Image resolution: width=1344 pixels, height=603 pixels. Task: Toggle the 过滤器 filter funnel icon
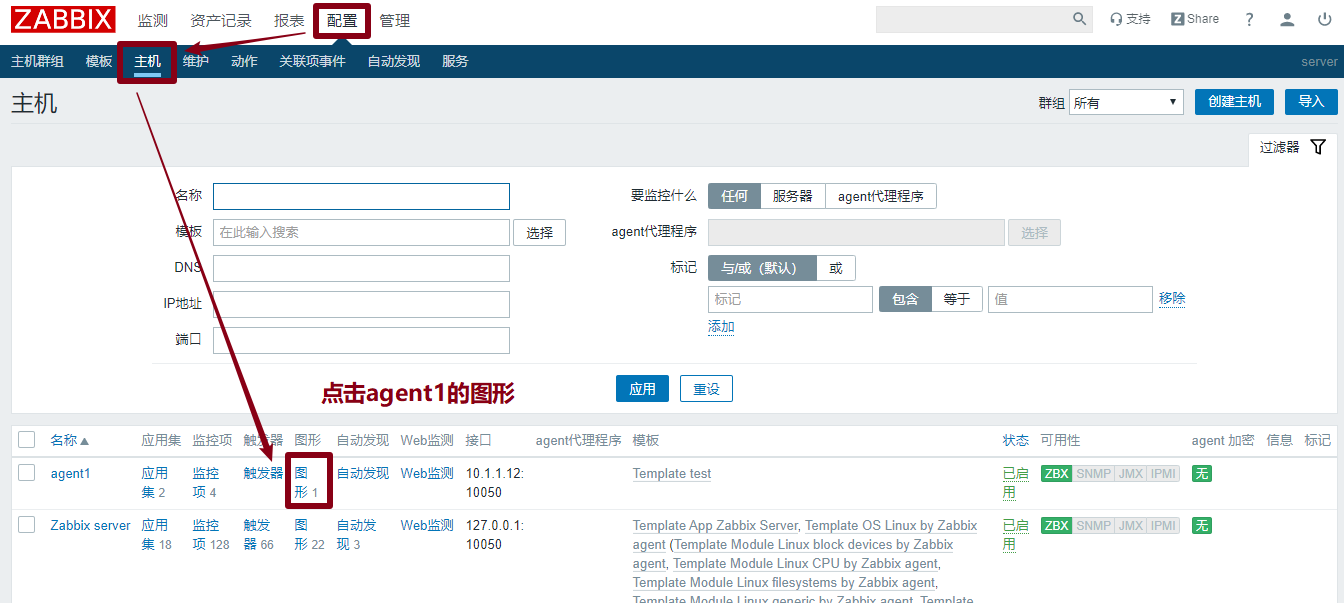[1318, 147]
